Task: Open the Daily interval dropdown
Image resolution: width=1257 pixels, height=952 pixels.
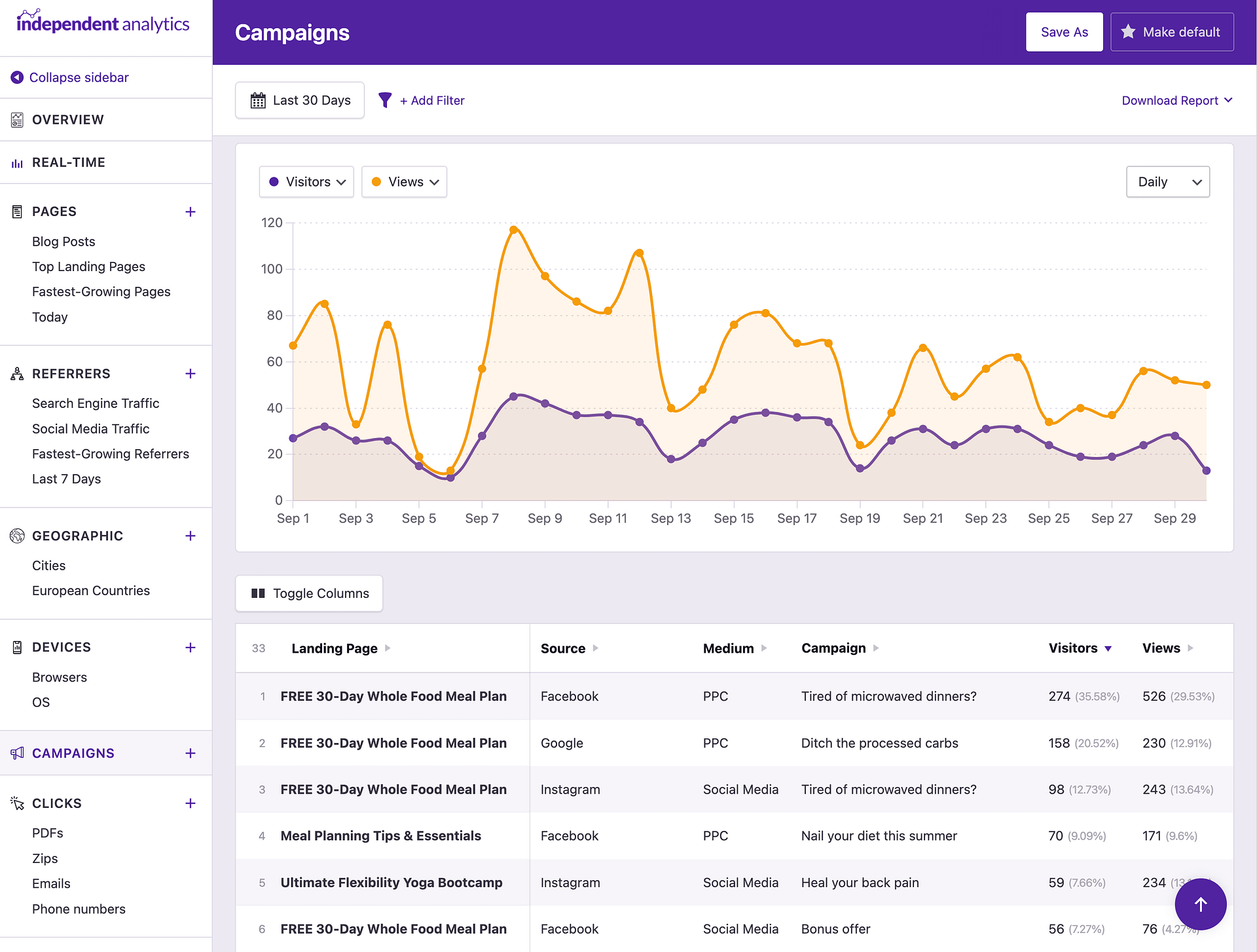Action: pos(1168,181)
